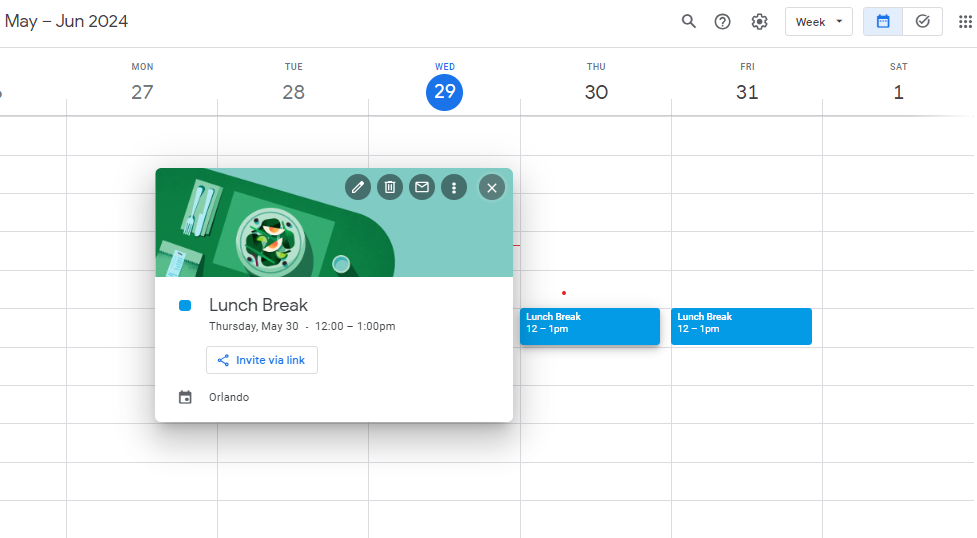Open event options three-dot menu
Viewport: 977px width, 538px height.
[454, 187]
